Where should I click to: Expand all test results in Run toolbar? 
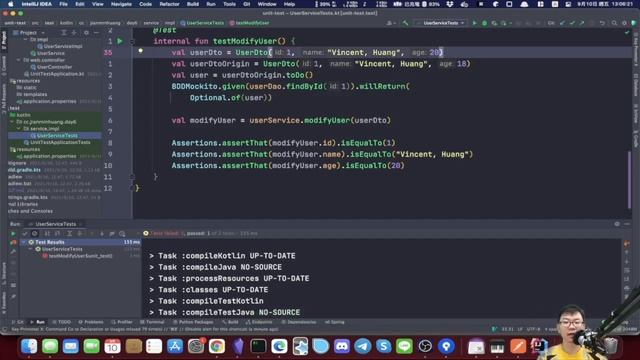pyautogui.click(x=70, y=233)
